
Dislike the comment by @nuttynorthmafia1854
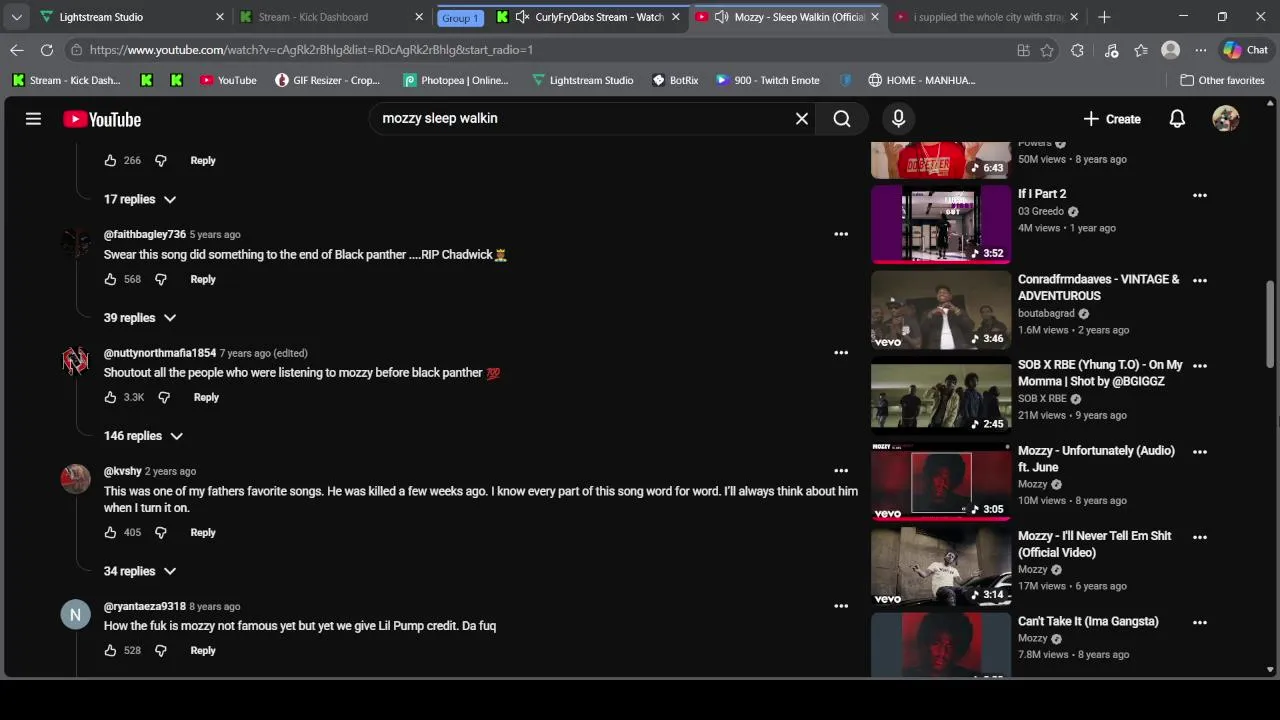[x=164, y=397]
